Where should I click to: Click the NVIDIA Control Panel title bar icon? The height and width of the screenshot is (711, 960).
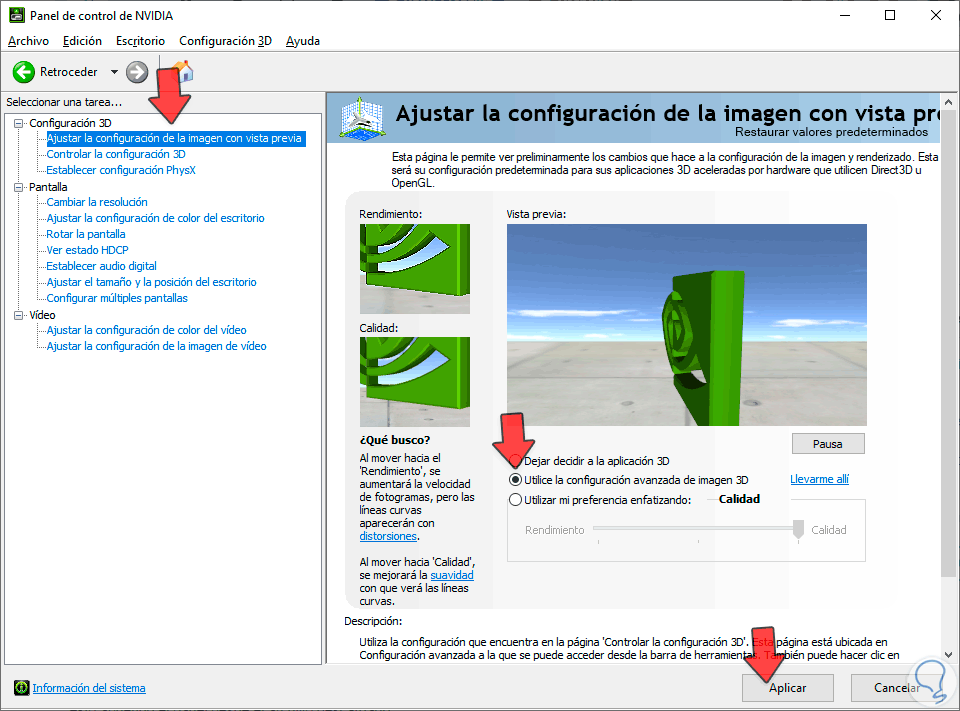click(17, 15)
